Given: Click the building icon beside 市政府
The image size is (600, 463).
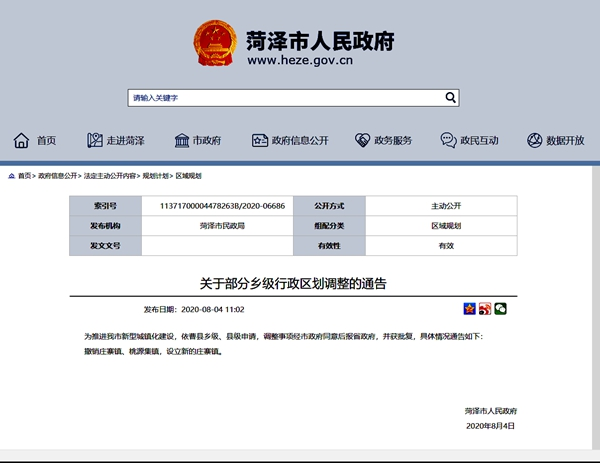Looking at the screenshot, I should pyautogui.click(x=182, y=140).
